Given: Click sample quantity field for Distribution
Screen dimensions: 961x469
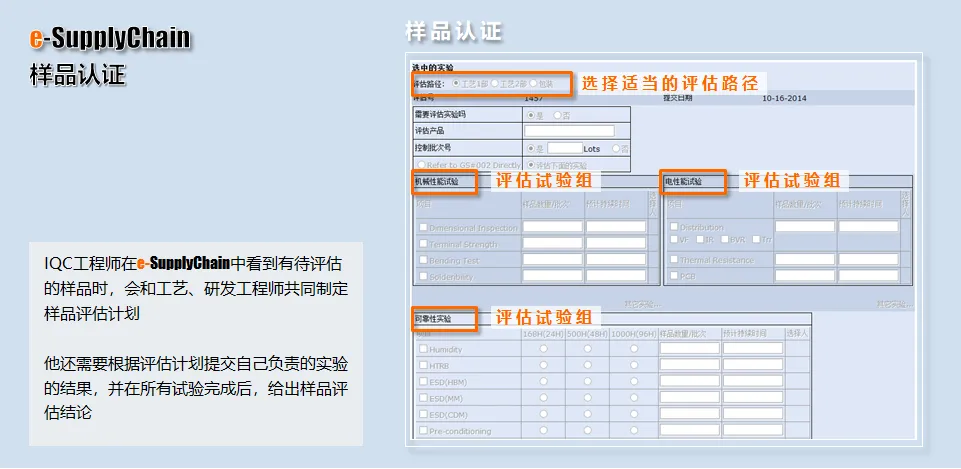Looking at the screenshot, I should click(805, 226).
